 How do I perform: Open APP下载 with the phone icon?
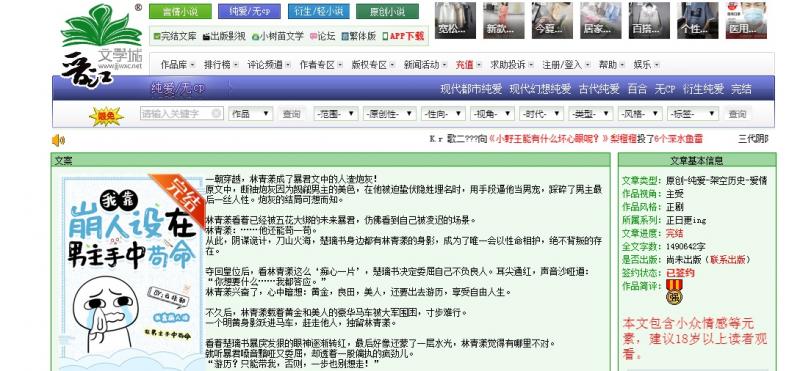403,36
